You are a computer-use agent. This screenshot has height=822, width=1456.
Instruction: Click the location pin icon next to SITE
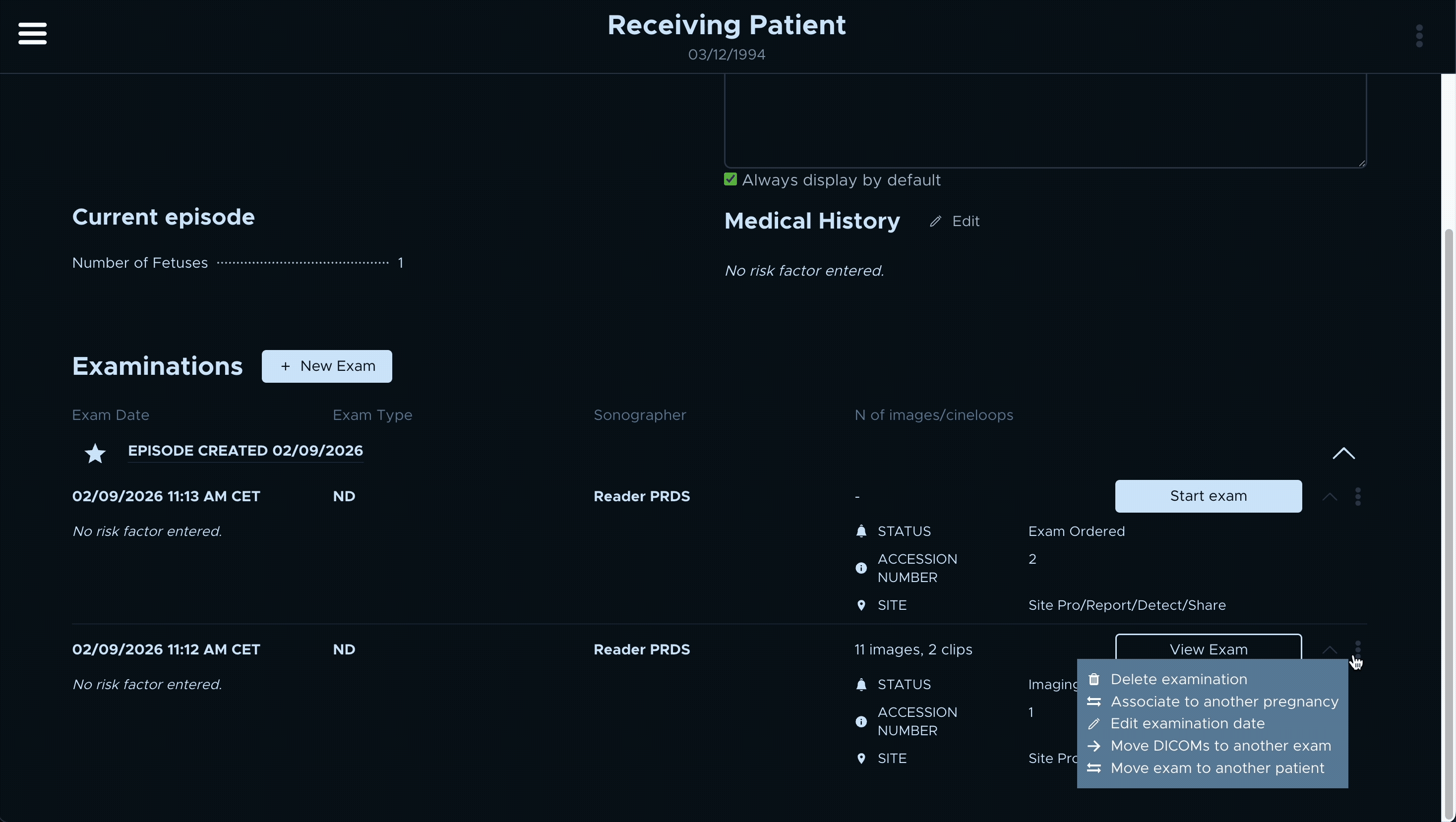coord(861,604)
